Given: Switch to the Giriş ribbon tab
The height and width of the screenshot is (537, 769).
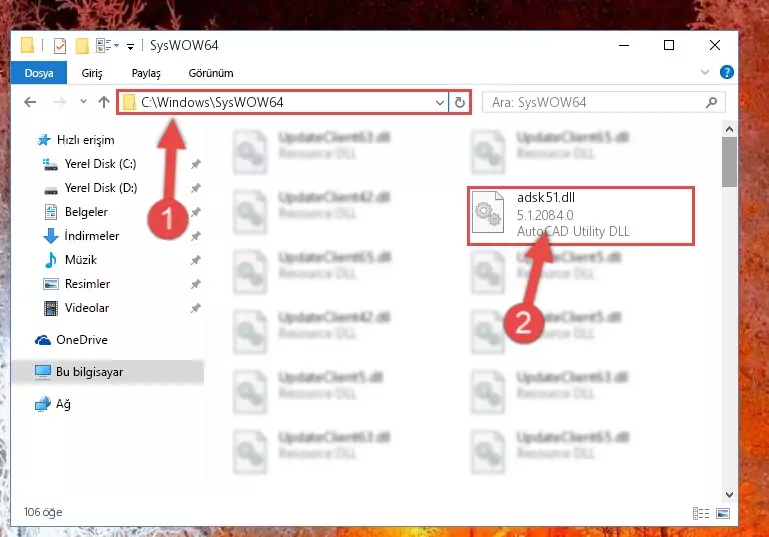Looking at the screenshot, I should pyautogui.click(x=92, y=73).
